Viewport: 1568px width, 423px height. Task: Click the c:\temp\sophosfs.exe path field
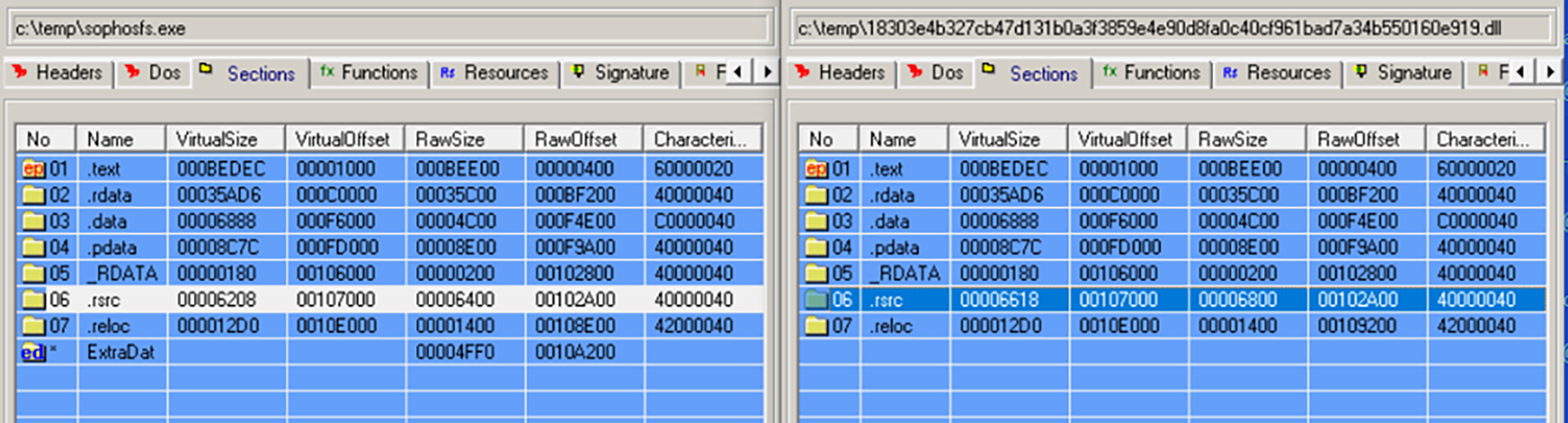[x=390, y=29]
